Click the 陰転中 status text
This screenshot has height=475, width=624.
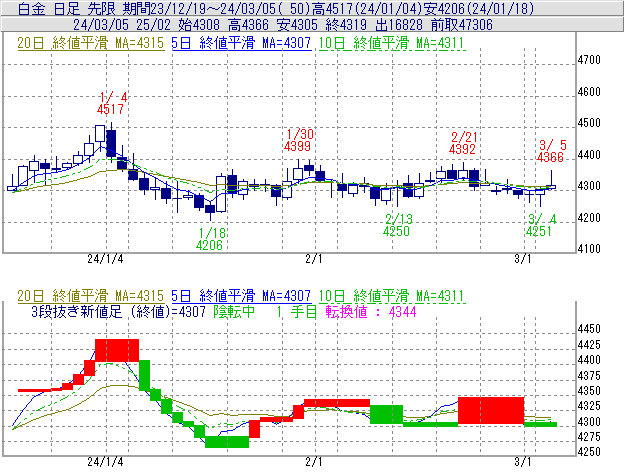coord(234,311)
